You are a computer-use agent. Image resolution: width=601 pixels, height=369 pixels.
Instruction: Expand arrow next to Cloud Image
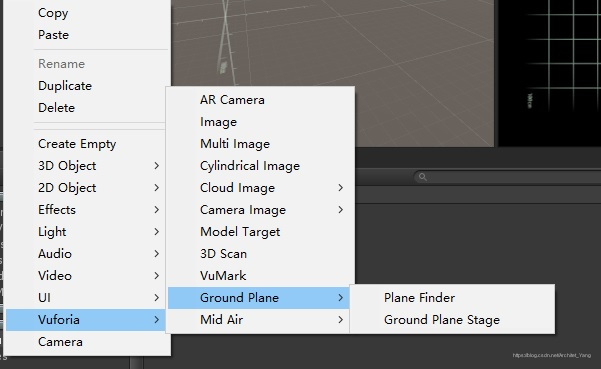[x=340, y=188]
